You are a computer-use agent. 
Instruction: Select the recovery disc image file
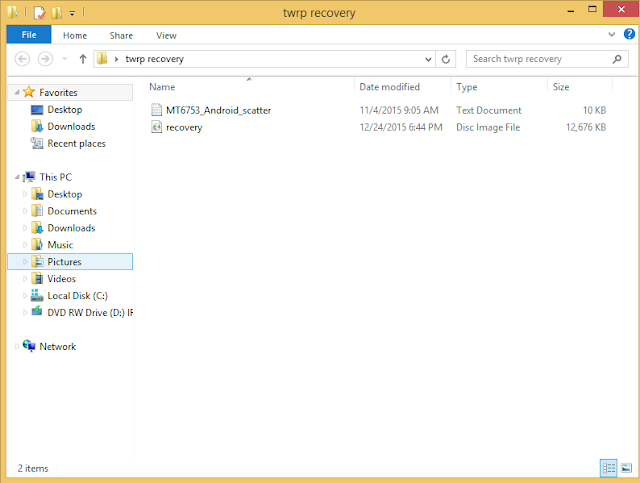(184, 127)
